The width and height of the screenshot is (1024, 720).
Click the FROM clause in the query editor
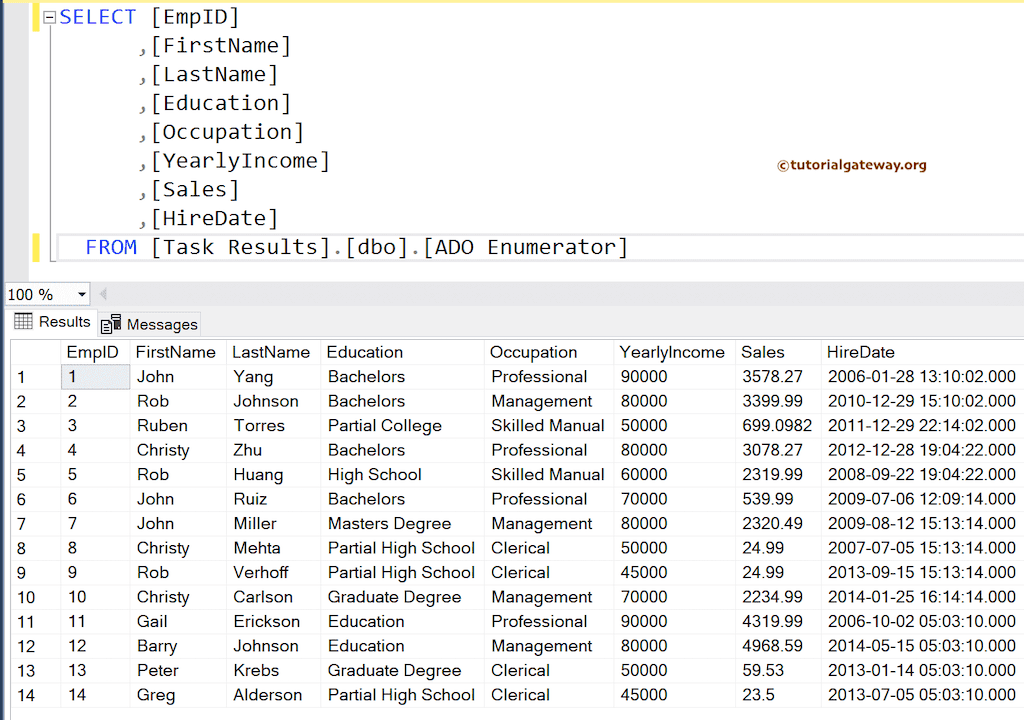(x=112, y=246)
